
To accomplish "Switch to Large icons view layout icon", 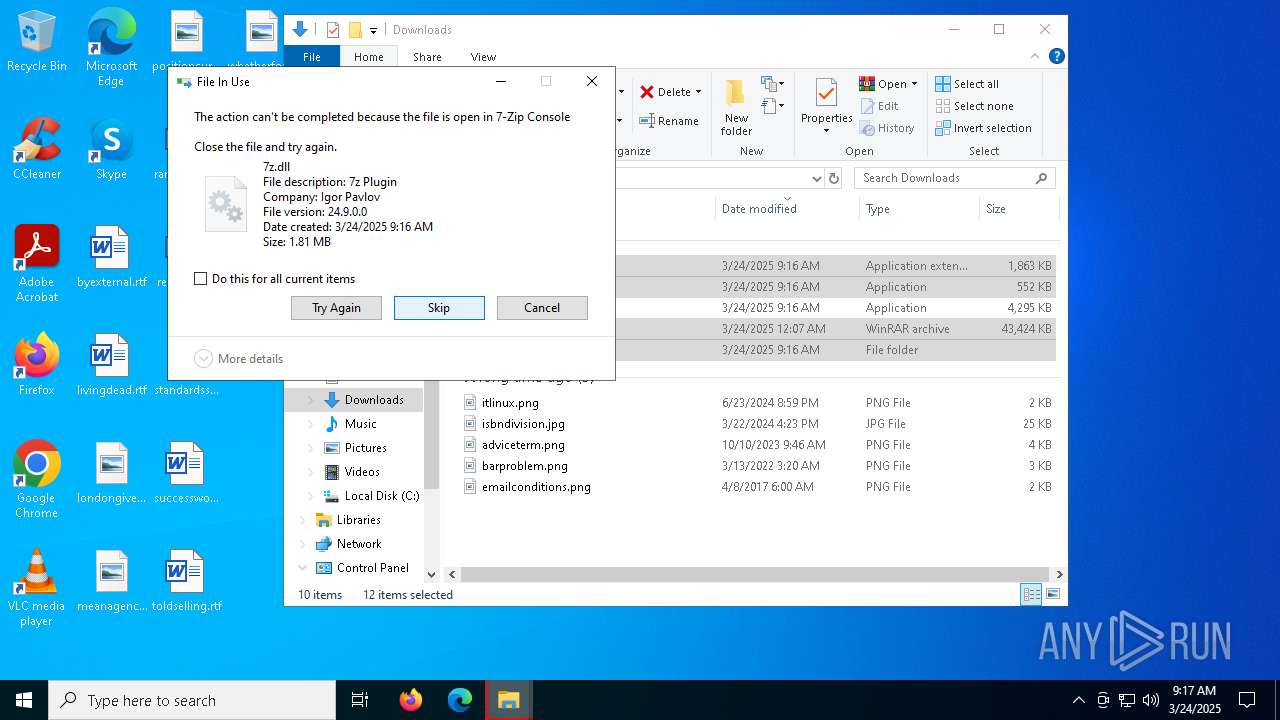I will [1052, 595].
